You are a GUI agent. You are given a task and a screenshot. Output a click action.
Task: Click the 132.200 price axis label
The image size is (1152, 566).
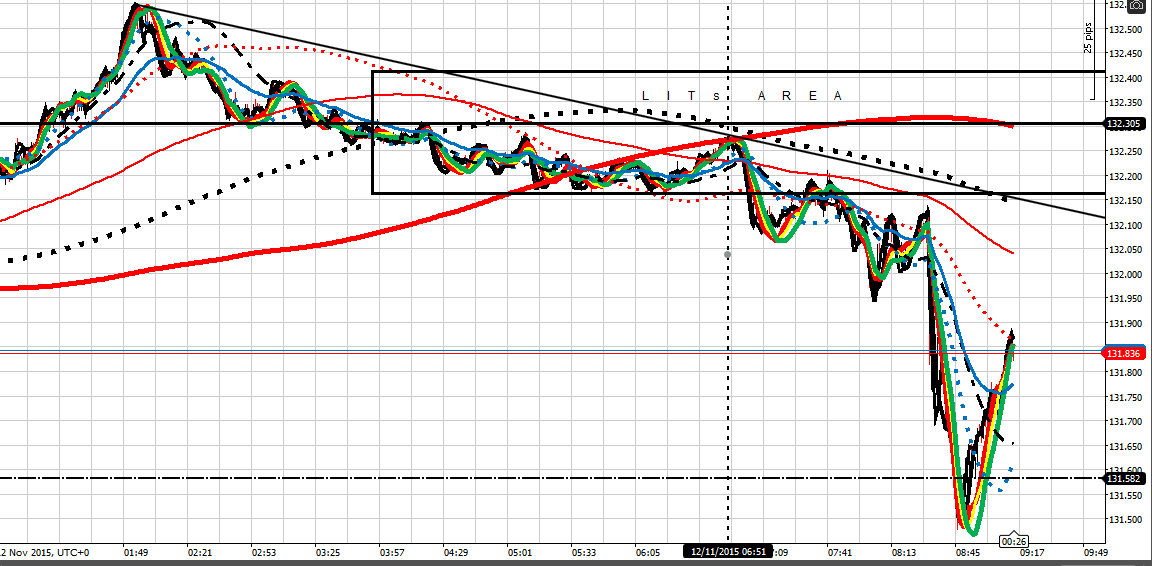(1126, 176)
